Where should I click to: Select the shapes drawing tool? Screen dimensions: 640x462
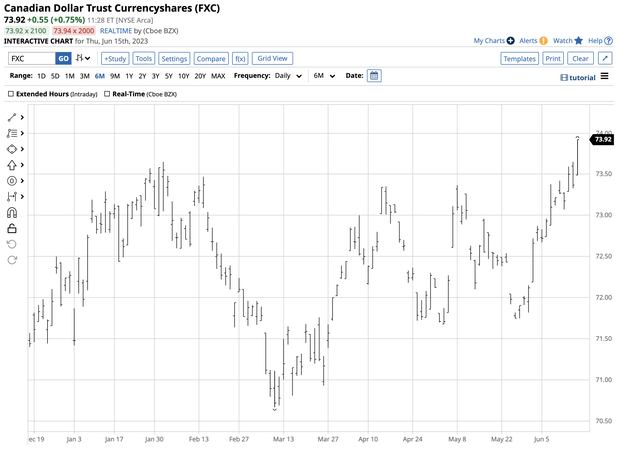point(12,149)
